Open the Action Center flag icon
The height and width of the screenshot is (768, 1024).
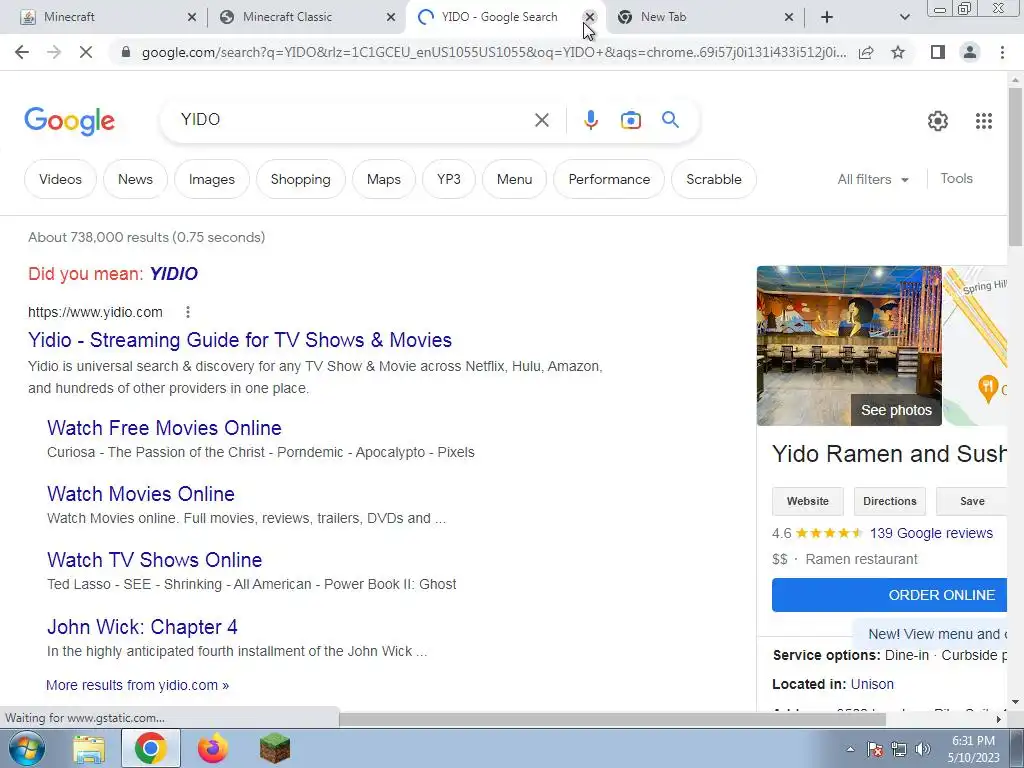pyautogui.click(x=875, y=749)
